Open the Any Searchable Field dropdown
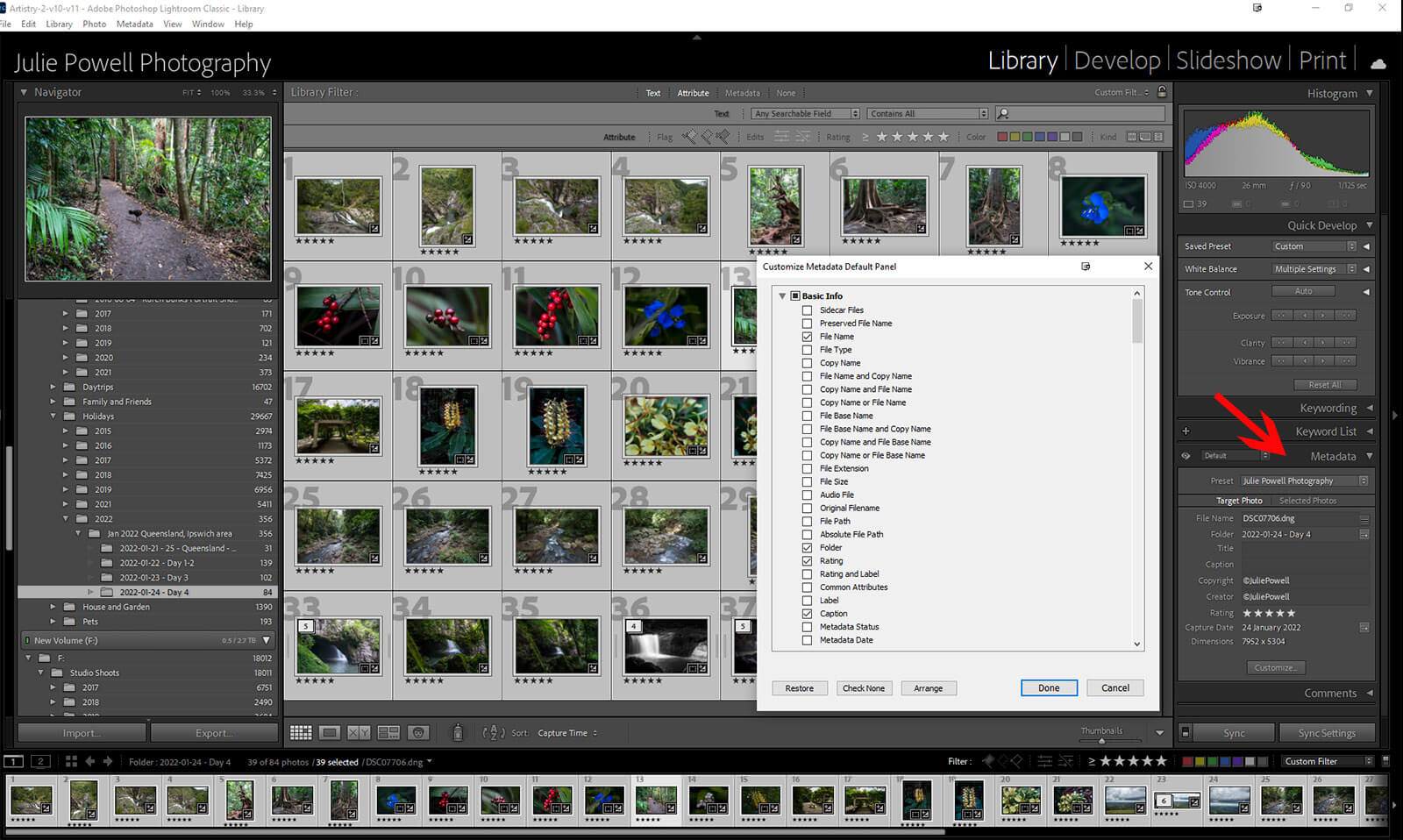This screenshot has width=1403, height=840. 806,114
